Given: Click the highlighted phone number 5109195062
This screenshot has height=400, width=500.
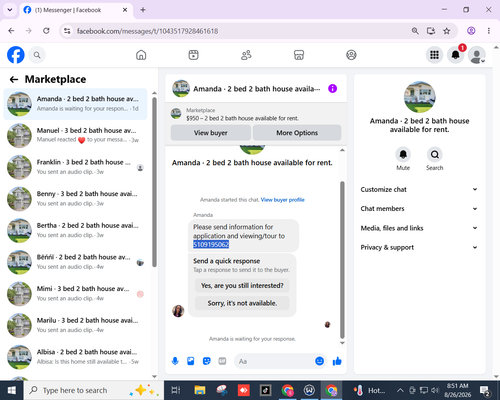Looking at the screenshot, I should pyautogui.click(x=211, y=245).
